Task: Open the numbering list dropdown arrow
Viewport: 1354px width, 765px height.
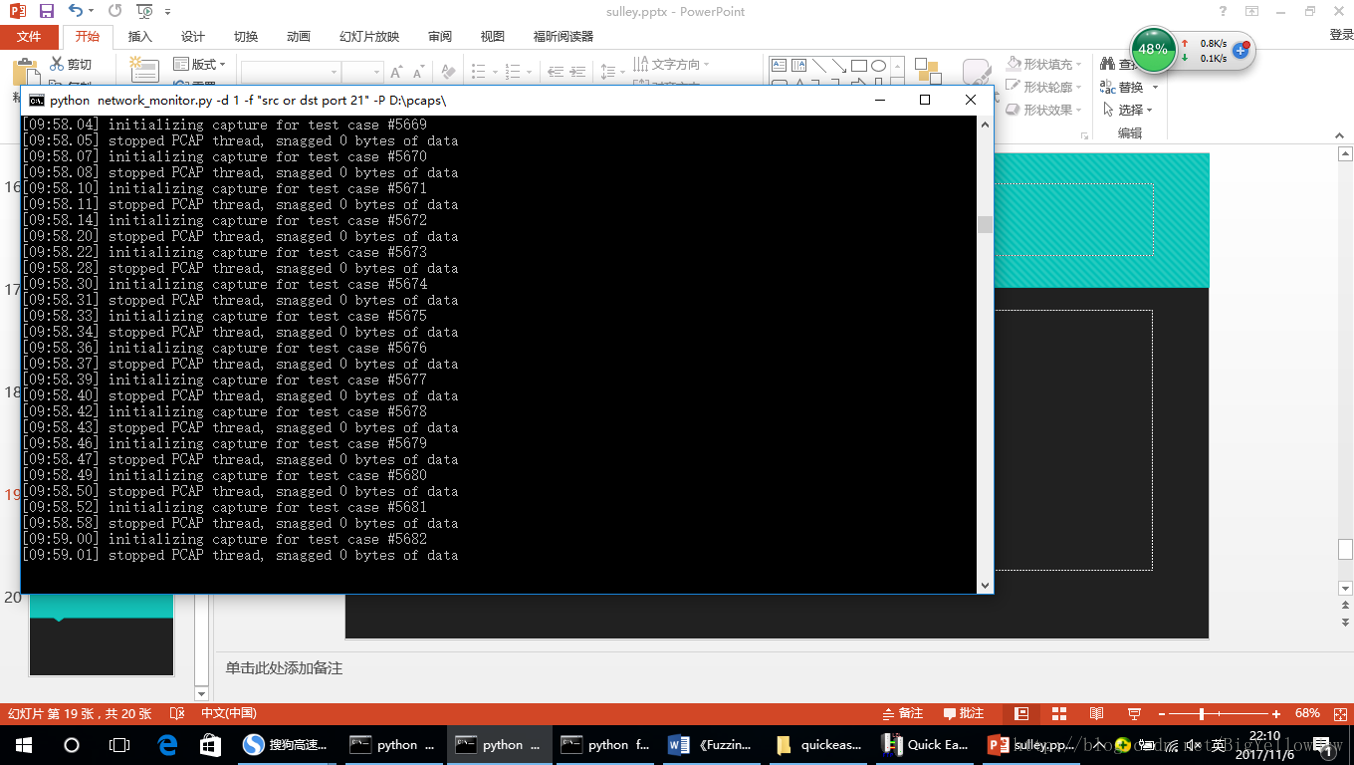Action: (x=529, y=72)
